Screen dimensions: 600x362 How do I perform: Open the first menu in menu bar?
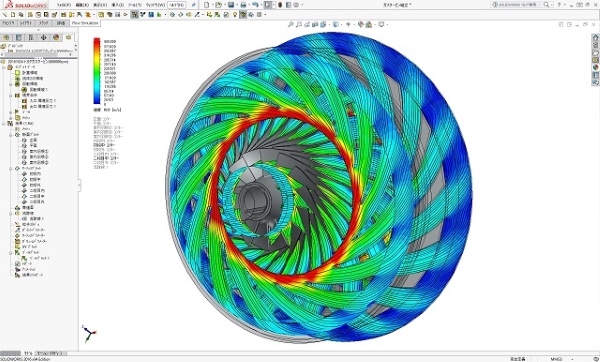click(63, 5)
